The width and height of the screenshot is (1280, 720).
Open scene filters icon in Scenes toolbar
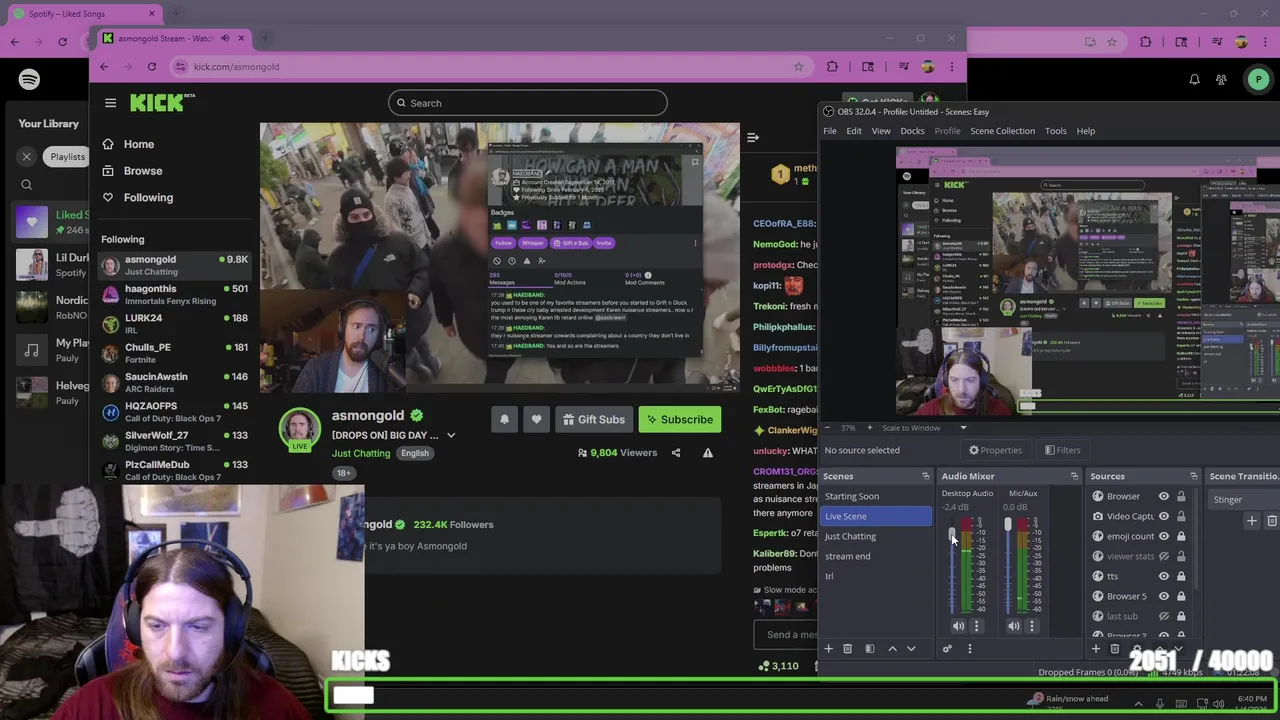pyautogui.click(x=870, y=649)
